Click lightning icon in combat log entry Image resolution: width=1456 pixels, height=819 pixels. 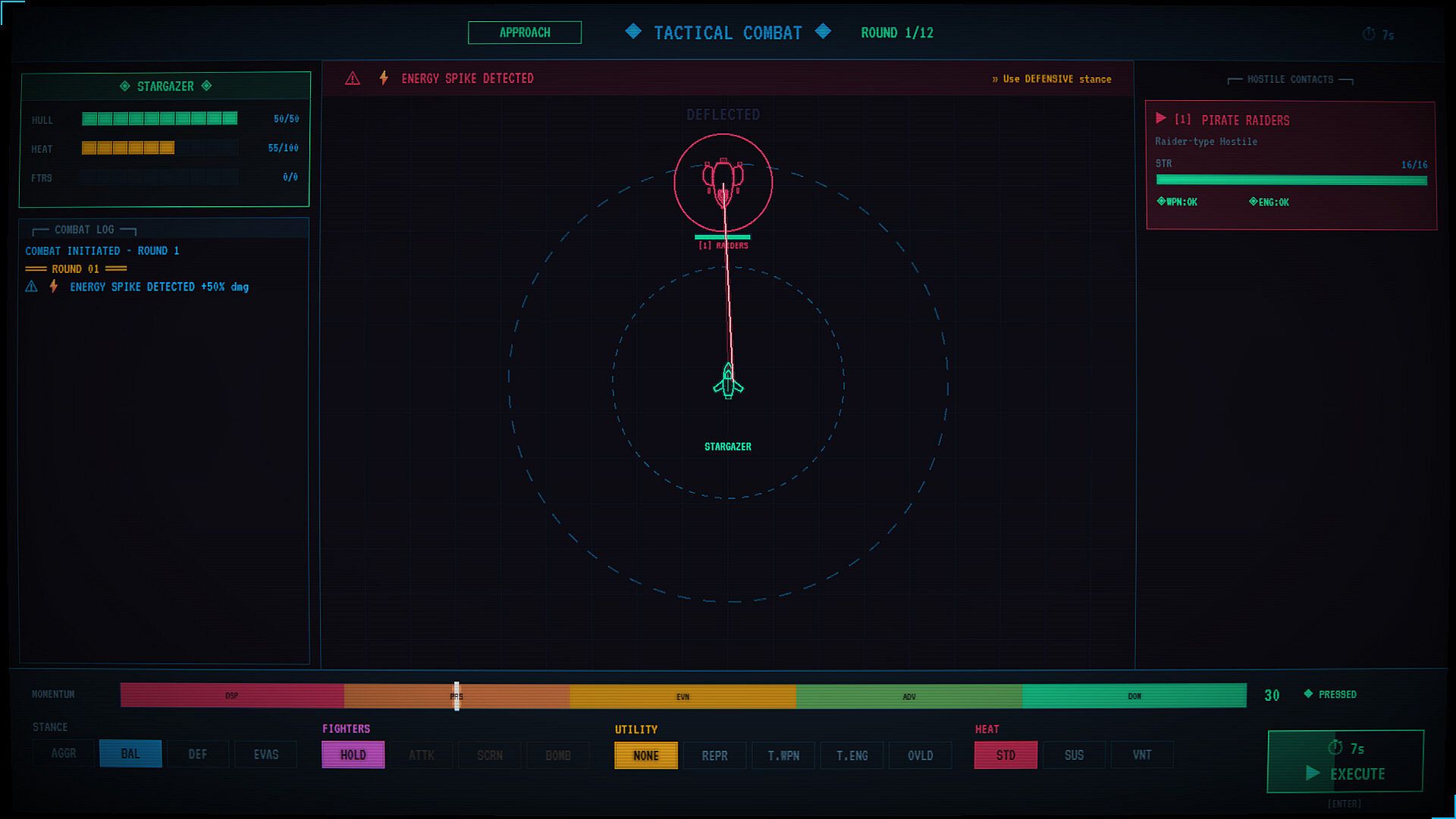coord(54,287)
